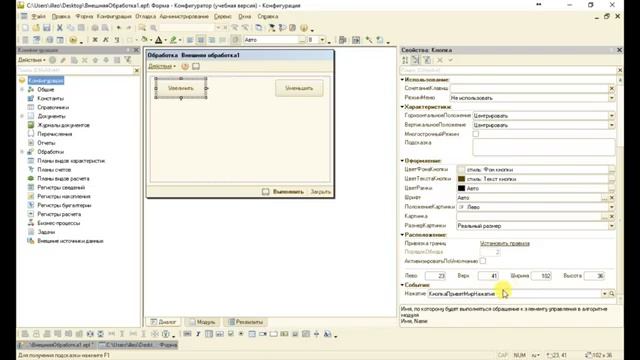Clear the properties panel search field
The image size is (640, 360).
(x=620, y=70)
